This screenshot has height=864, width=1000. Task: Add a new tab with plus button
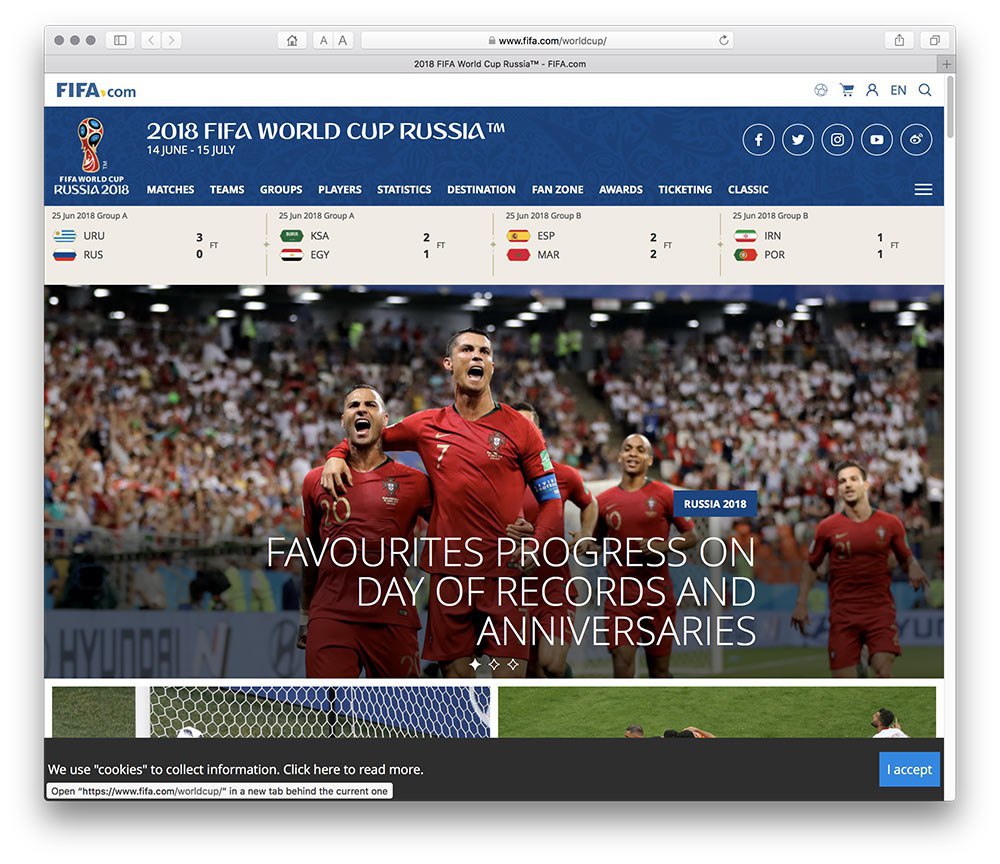(x=946, y=64)
